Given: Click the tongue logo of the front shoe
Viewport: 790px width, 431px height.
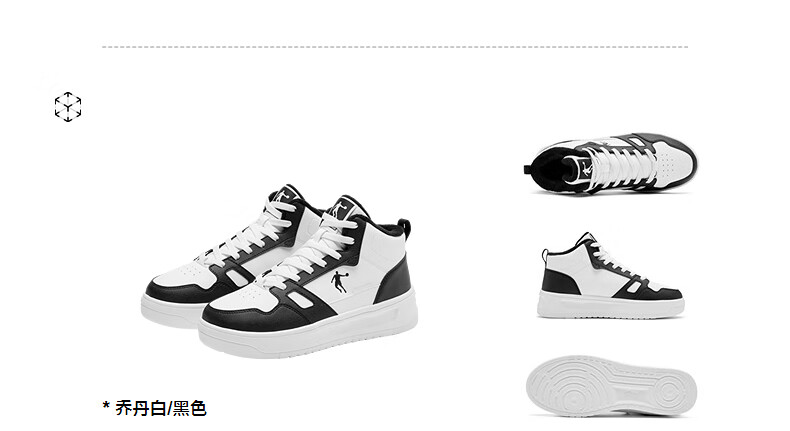Looking at the screenshot, I should [339, 209].
